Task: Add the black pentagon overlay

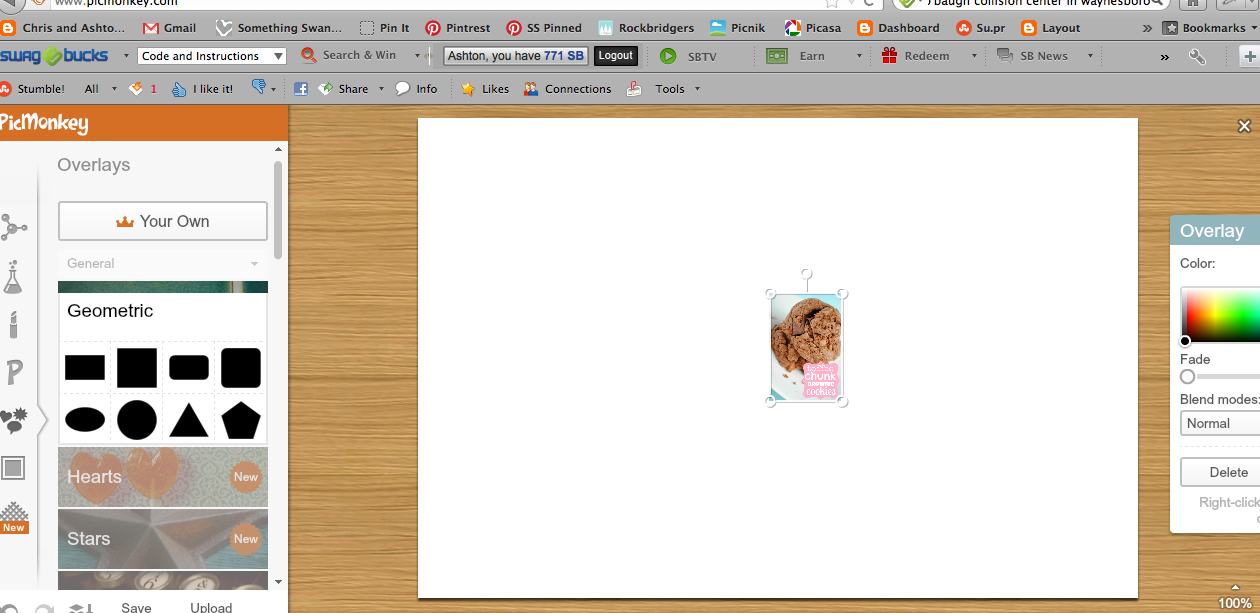Action: (x=241, y=420)
